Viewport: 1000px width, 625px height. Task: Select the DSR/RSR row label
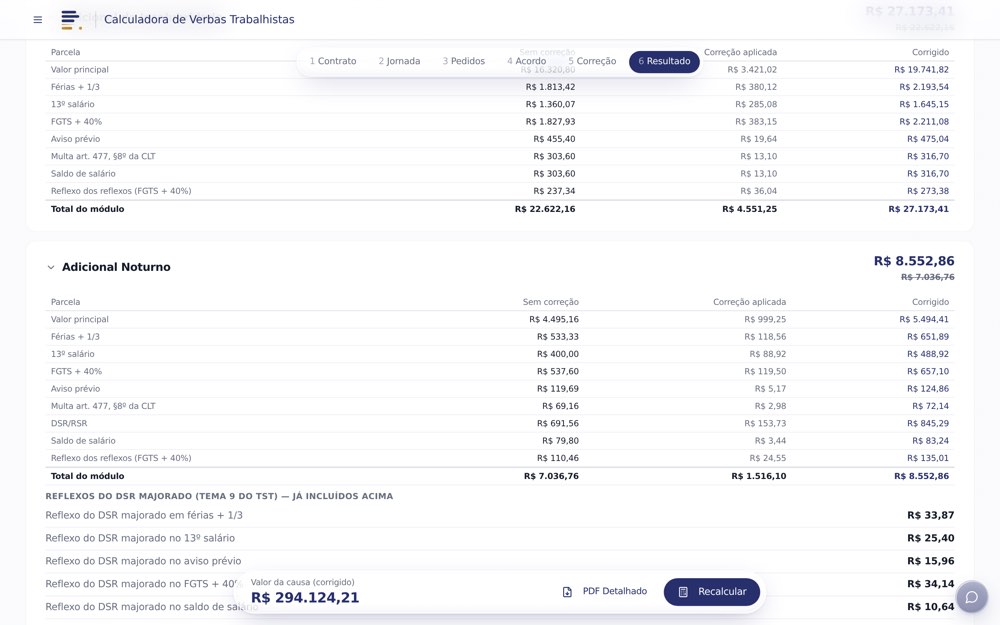point(69,423)
